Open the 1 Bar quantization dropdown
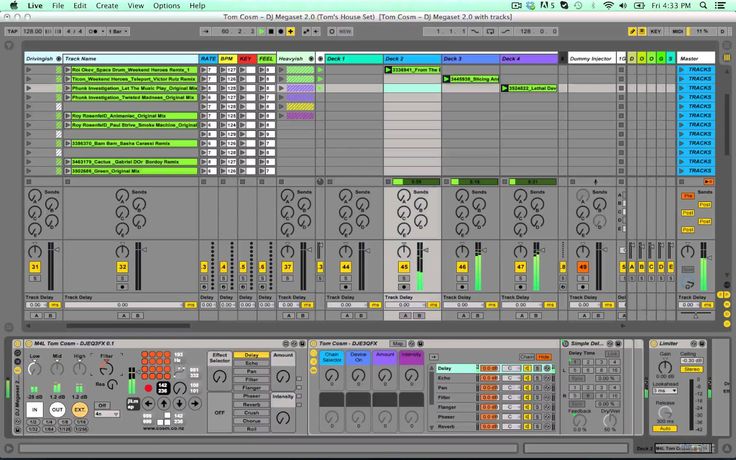The width and height of the screenshot is (736, 460). point(119,31)
